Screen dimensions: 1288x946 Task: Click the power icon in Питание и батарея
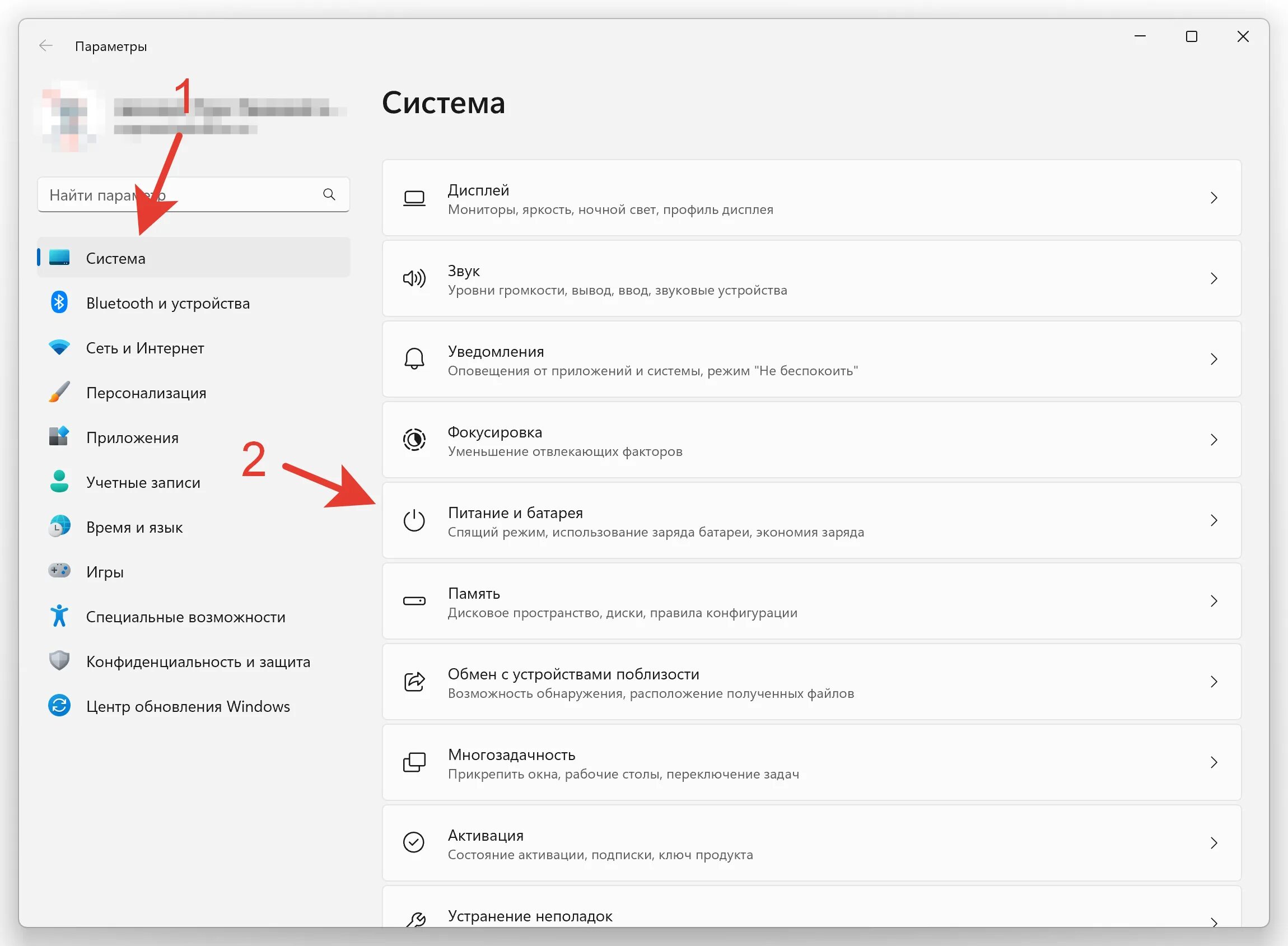click(414, 521)
